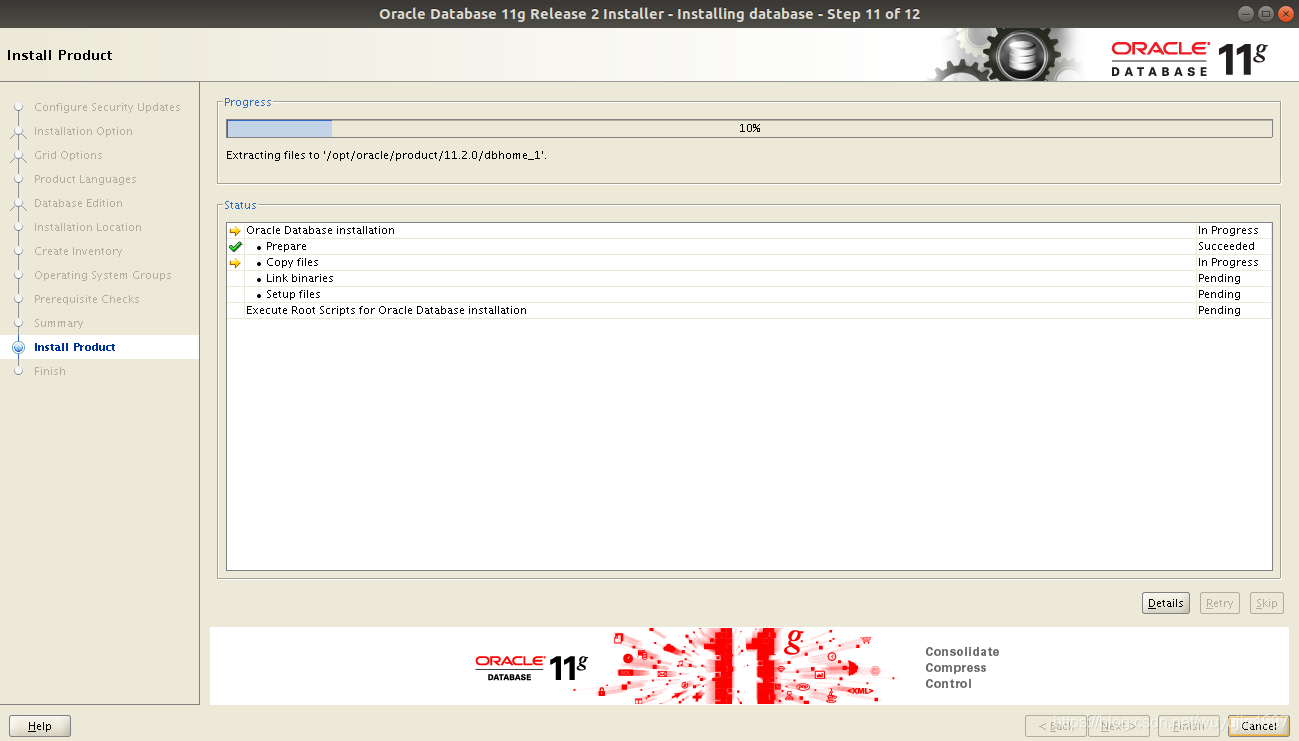Viewport: 1299px width, 741px height.
Task: Click the Succeeded status of Prepare
Action: [1226, 246]
